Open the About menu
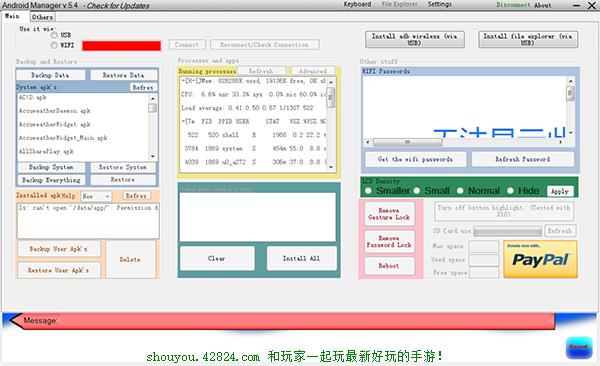This screenshot has height=366, width=600. coord(543,5)
